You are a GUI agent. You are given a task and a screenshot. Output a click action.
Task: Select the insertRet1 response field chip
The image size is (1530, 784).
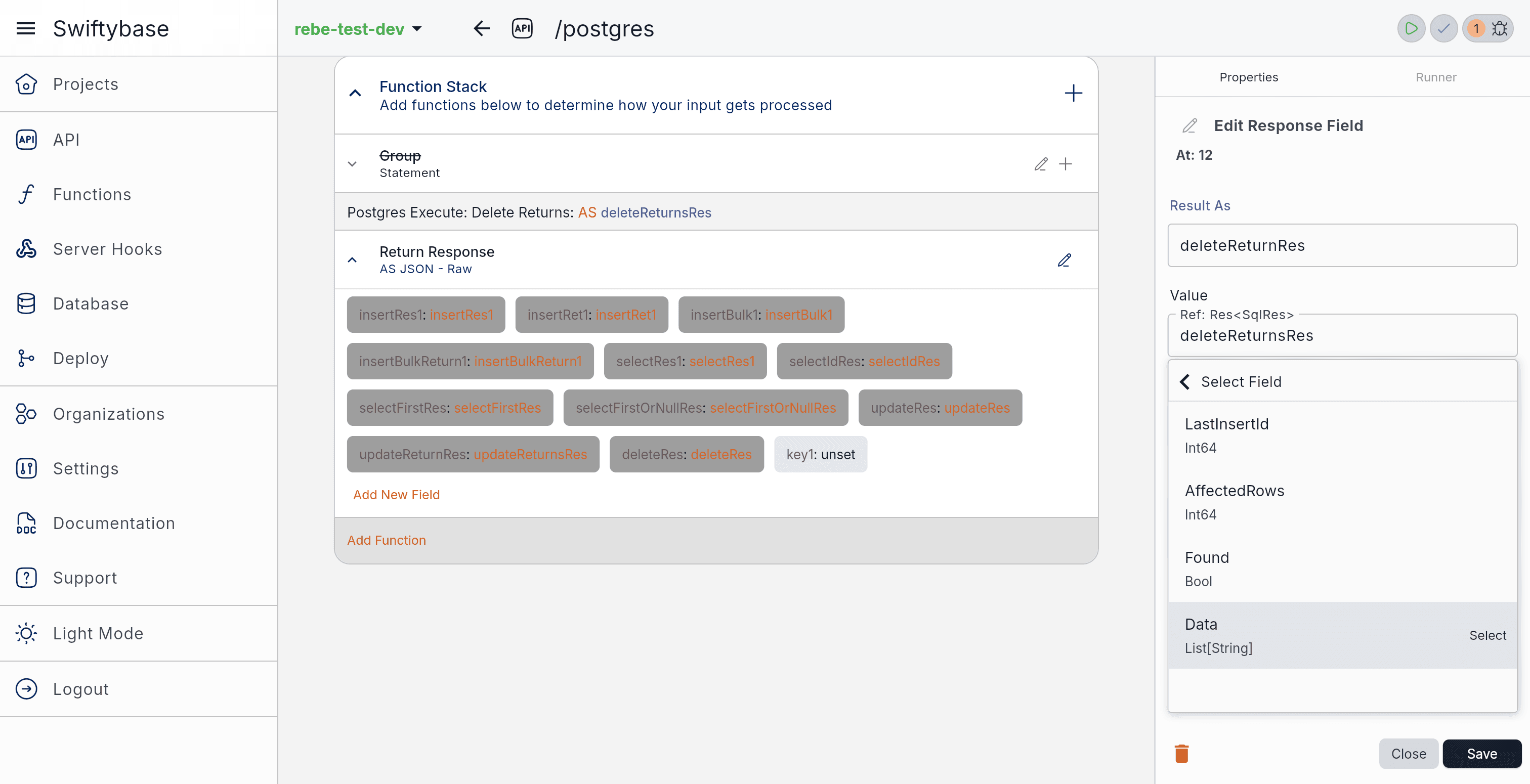[591, 315]
